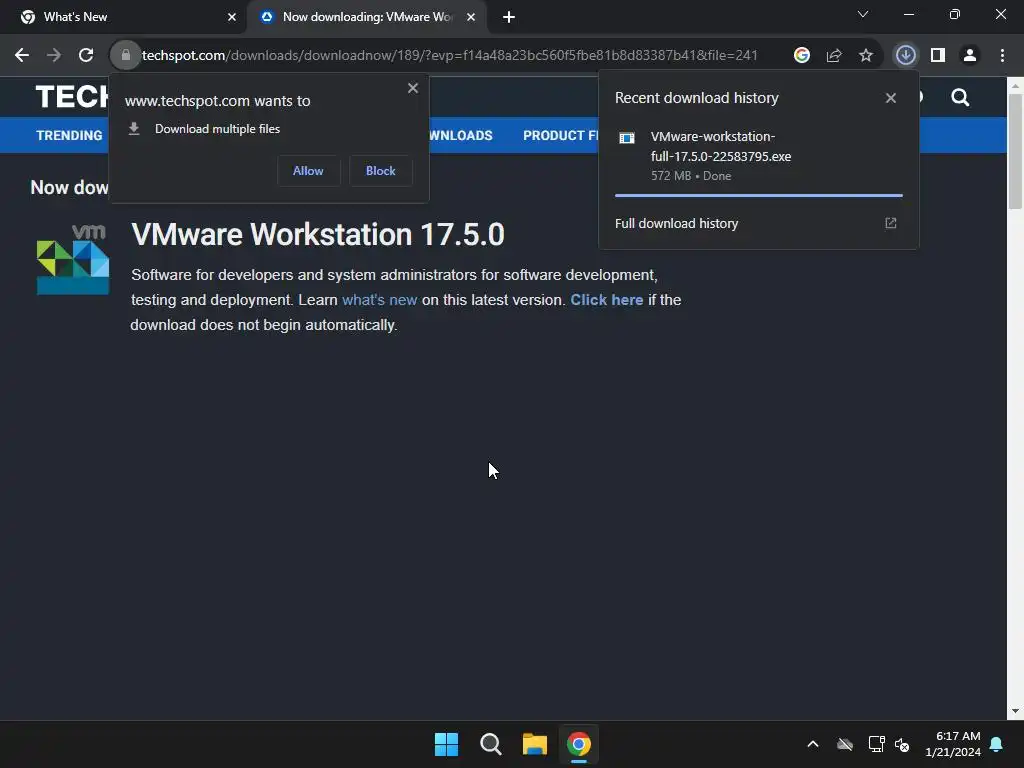
Task: Open the network status tray icon
Action: [x=876, y=744]
